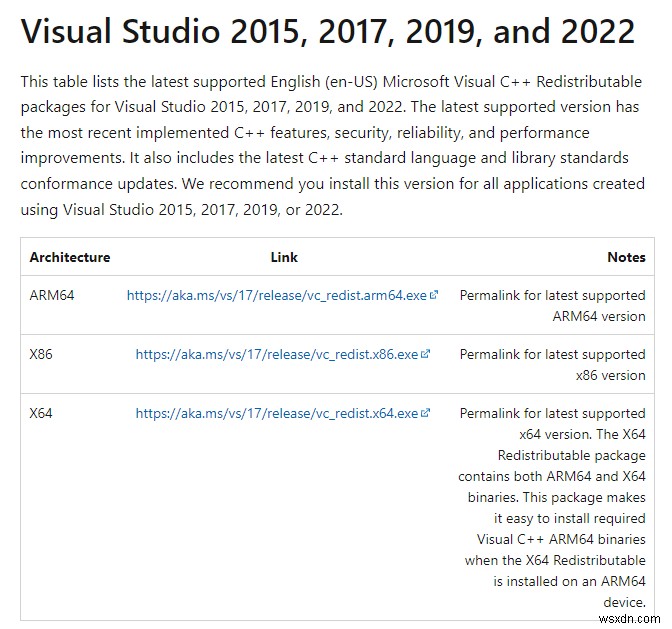The image size is (672, 629).
Task: Select the X86 architecture cell
Action: 44,354
